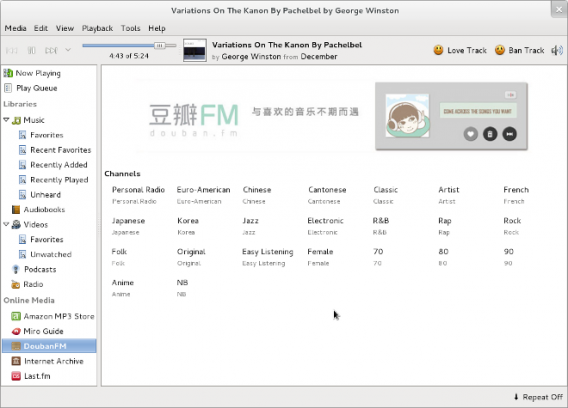Open the Unwatched playlist icon
Image resolution: width=568 pixels, height=408 pixels.
point(22,254)
